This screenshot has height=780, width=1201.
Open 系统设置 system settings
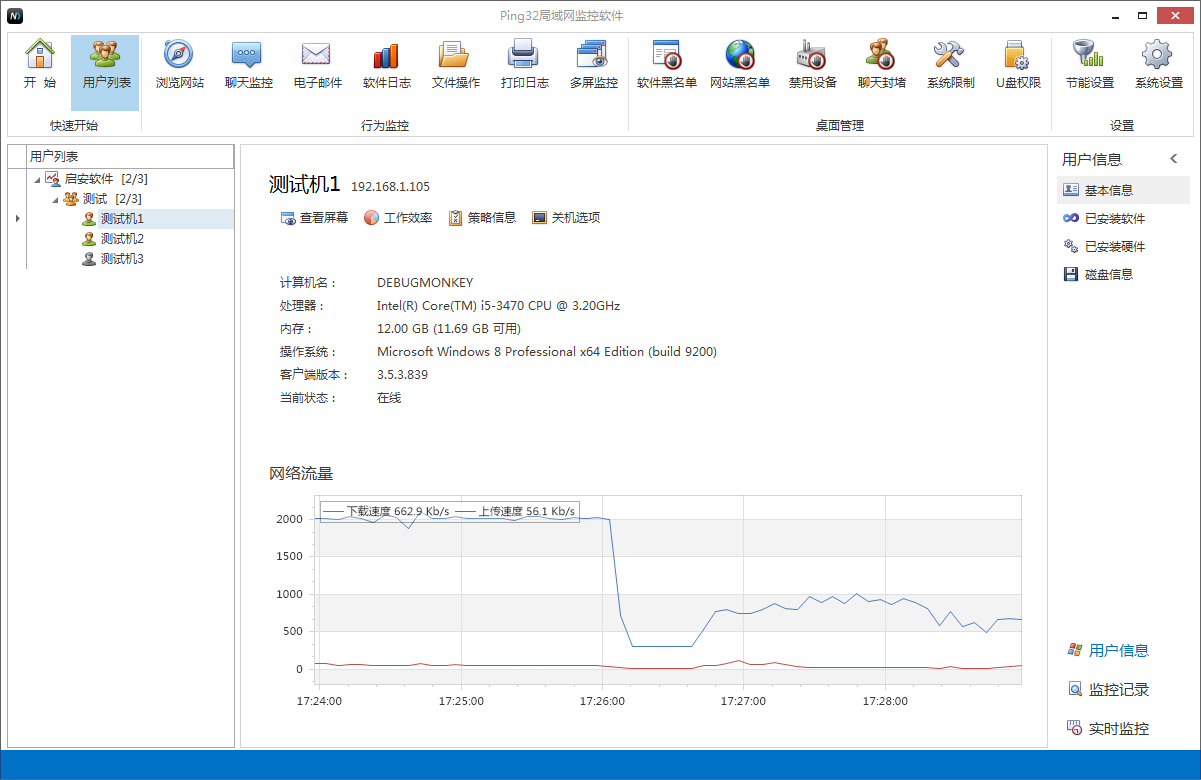pyautogui.click(x=1157, y=65)
